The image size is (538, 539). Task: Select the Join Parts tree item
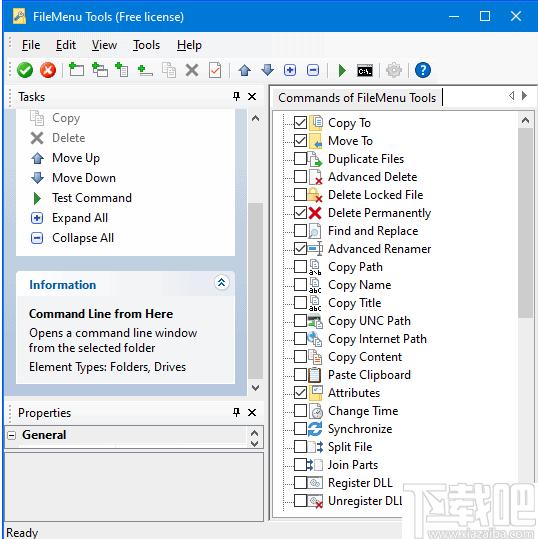click(353, 465)
